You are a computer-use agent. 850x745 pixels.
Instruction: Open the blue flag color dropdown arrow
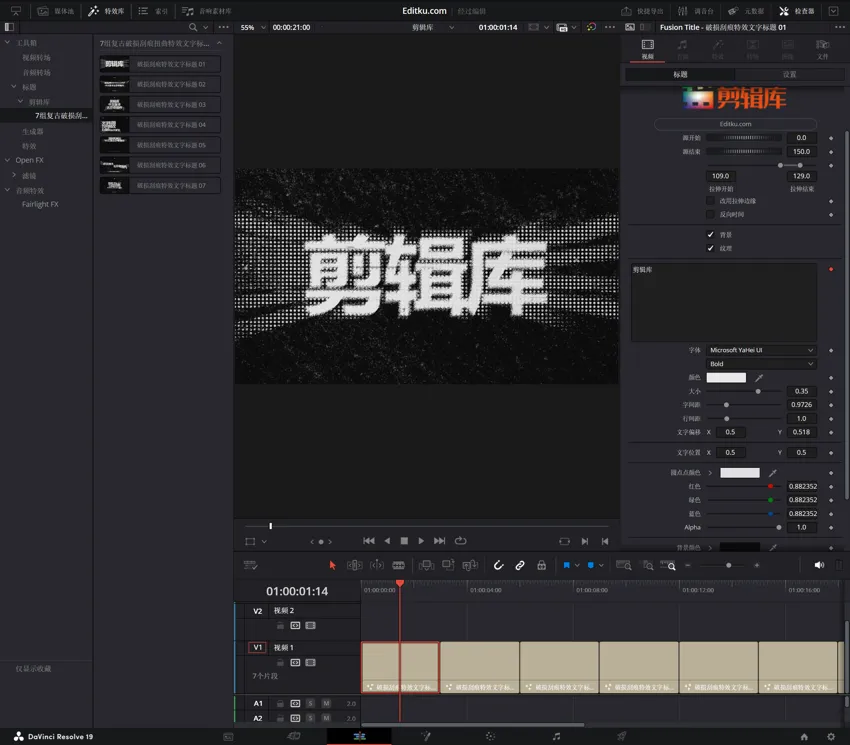click(577, 566)
